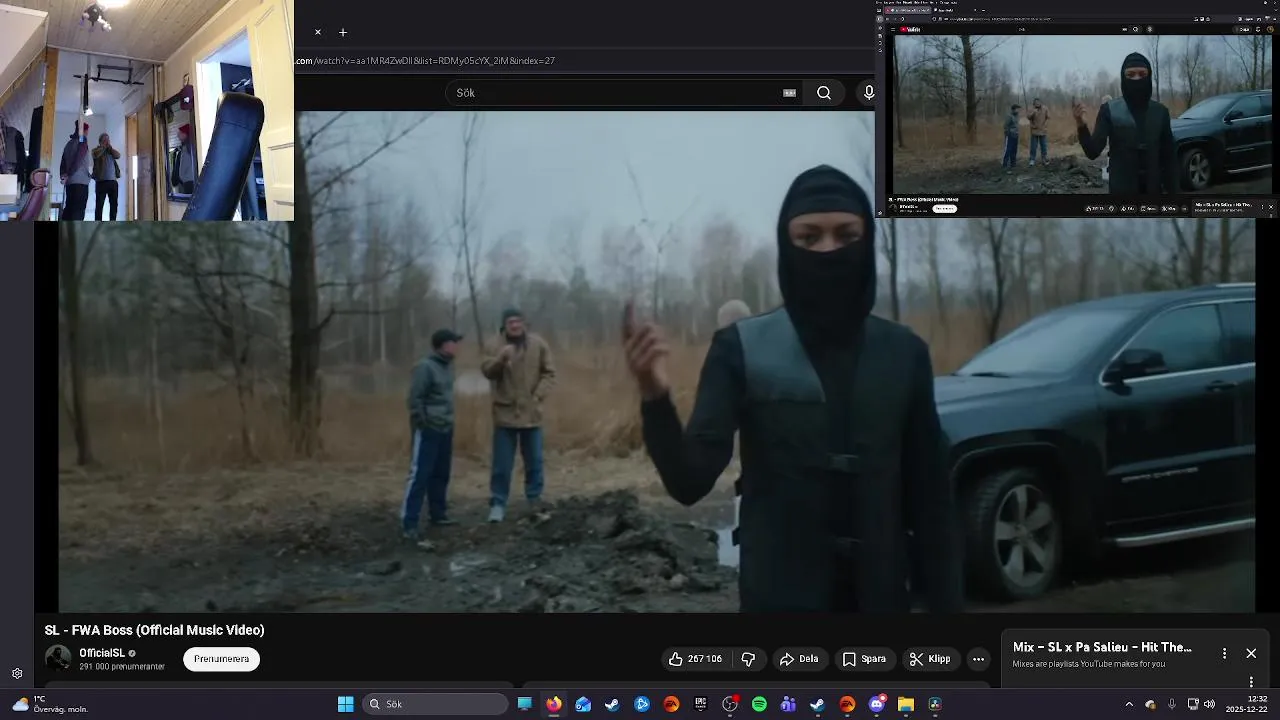Screen dimensions: 1280x720
Task: Open the OfficialSL channel avatar
Action: click(x=58, y=658)
